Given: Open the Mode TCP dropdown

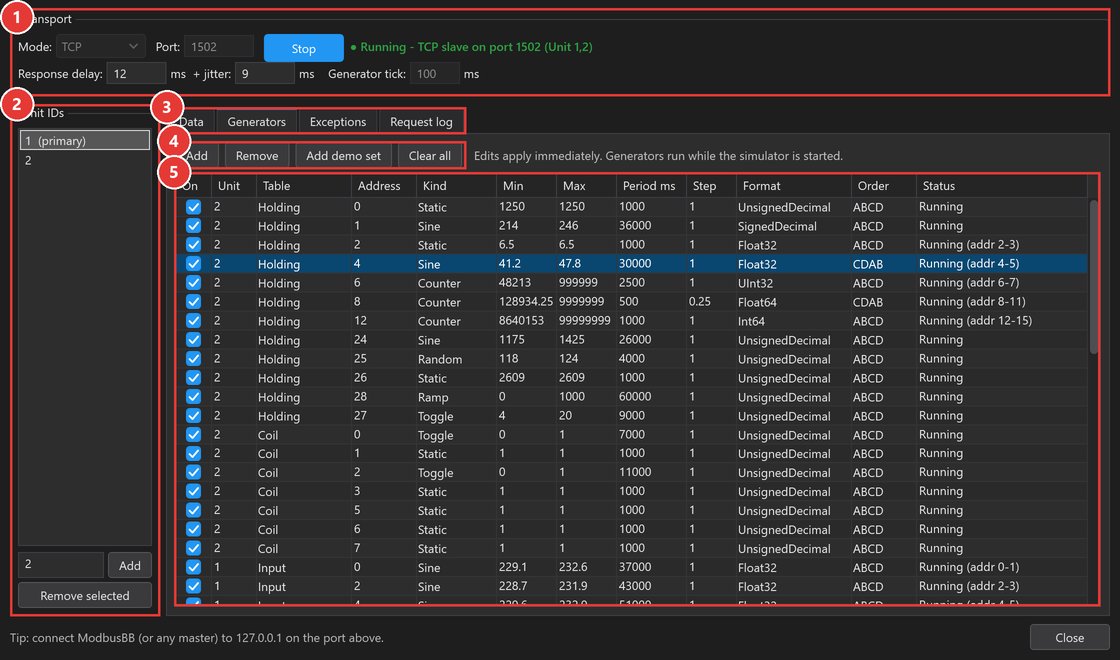Looking at the screenshot, I should pyautogui.click(x=100, y=47).
